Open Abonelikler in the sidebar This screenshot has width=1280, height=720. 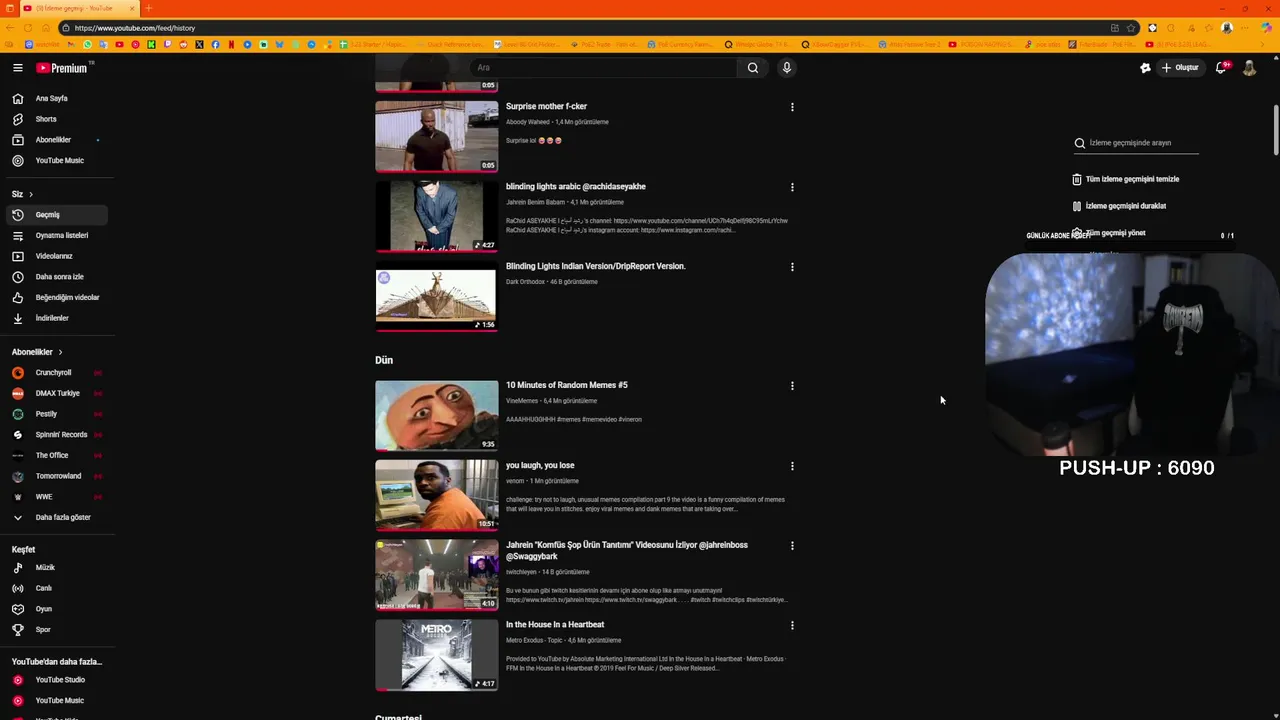56,140
